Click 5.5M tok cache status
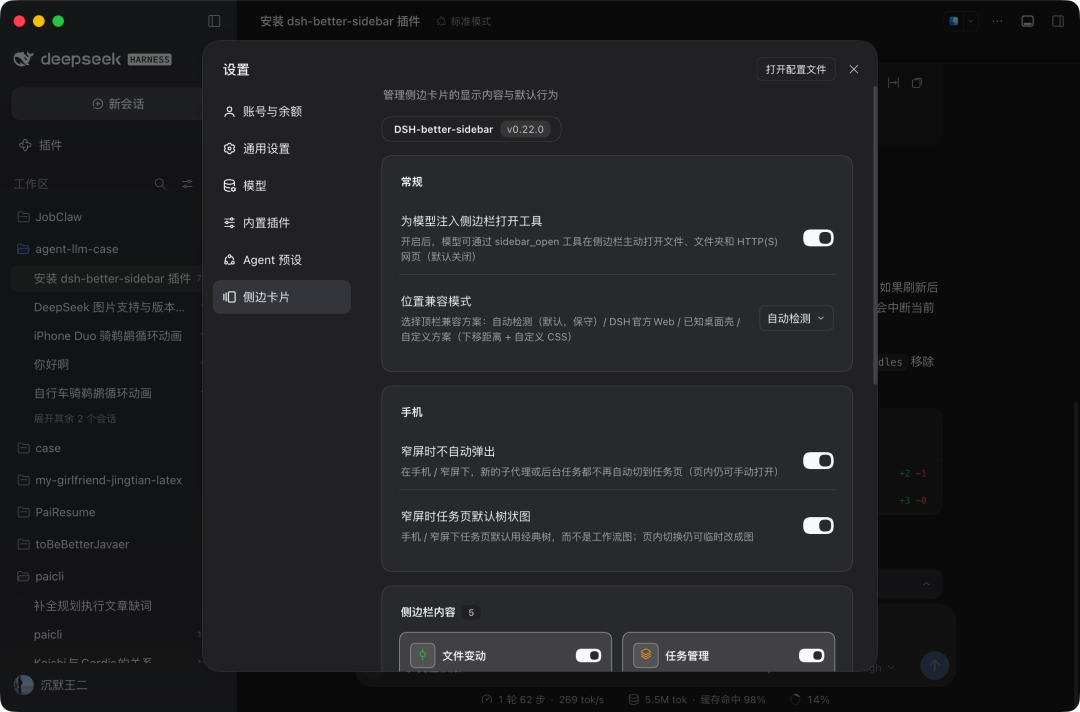This screenshot has width=1080, height=712. tap(697, 700)
